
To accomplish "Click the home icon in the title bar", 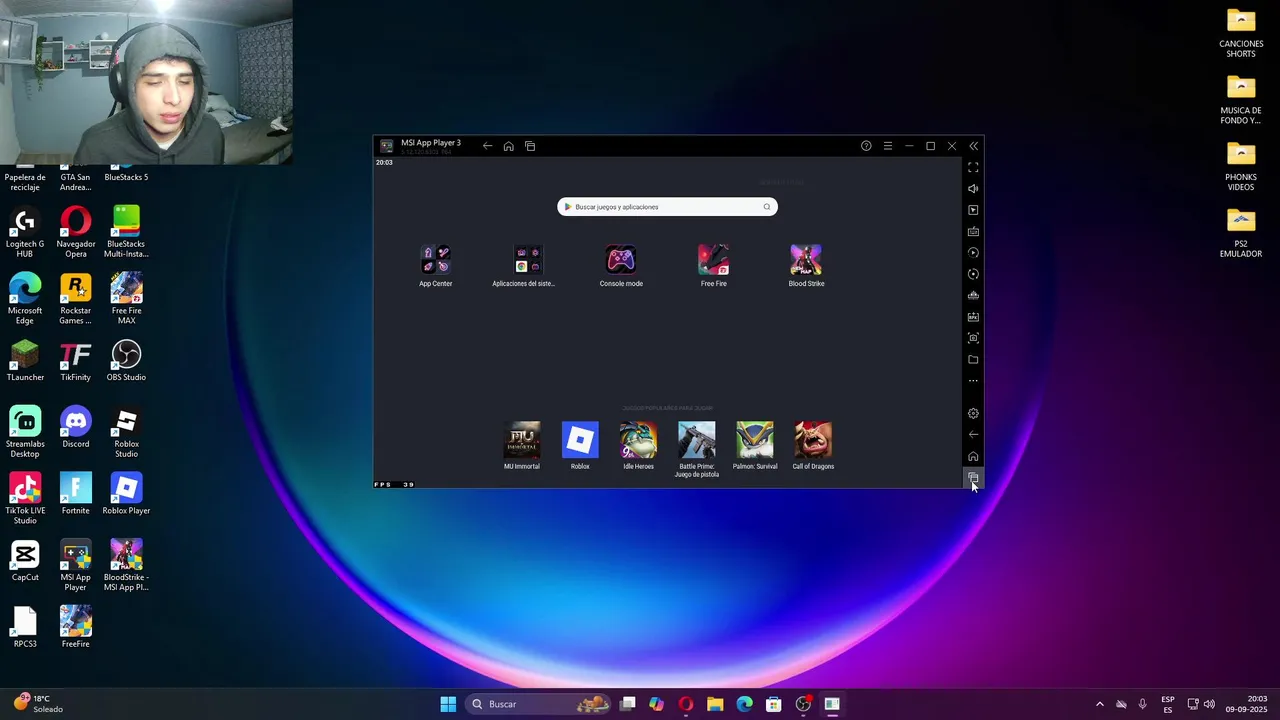I will (508, 146).
